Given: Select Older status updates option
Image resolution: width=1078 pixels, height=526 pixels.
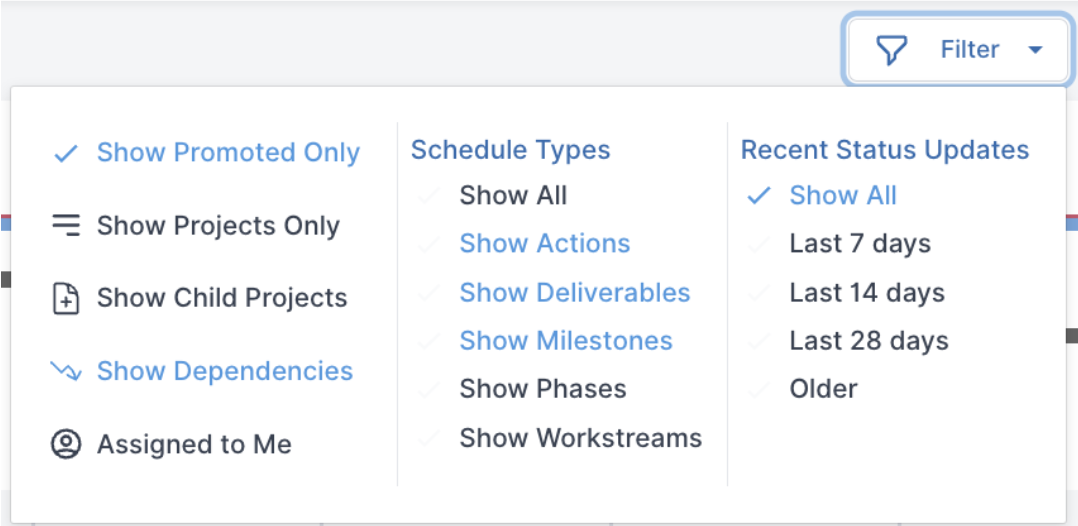Looking at the screenshot, I should point(824,389).
